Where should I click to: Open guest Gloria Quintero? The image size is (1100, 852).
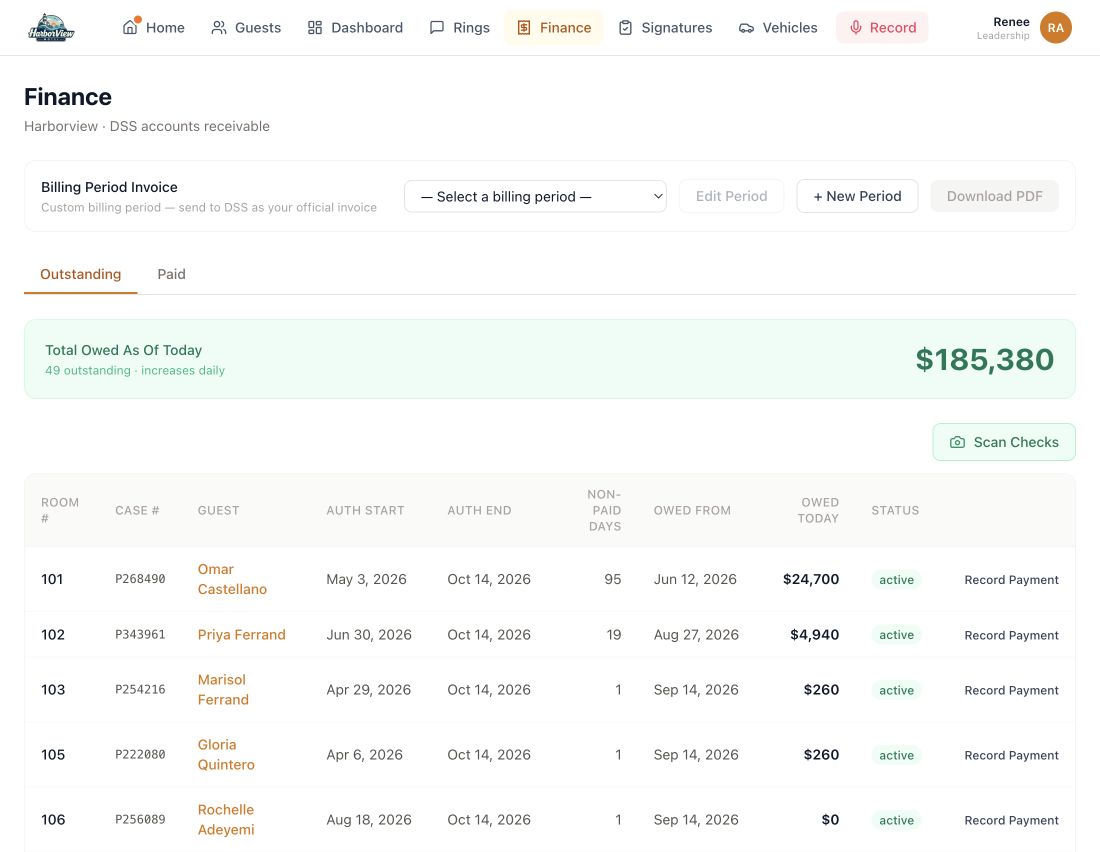(x=226, y=754)
